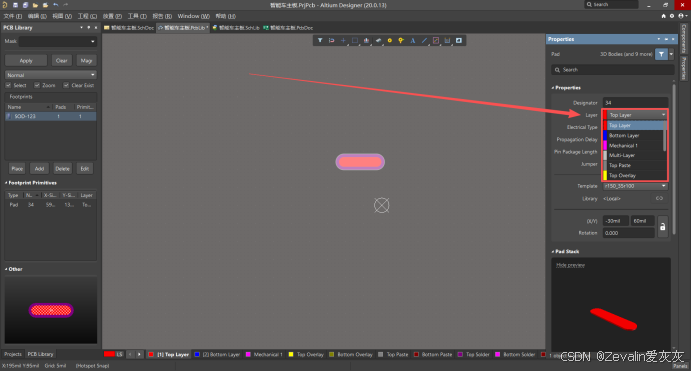Switch to the Projects panel tab
This screenshot has width=692, height=371.
tap(13, 354)
